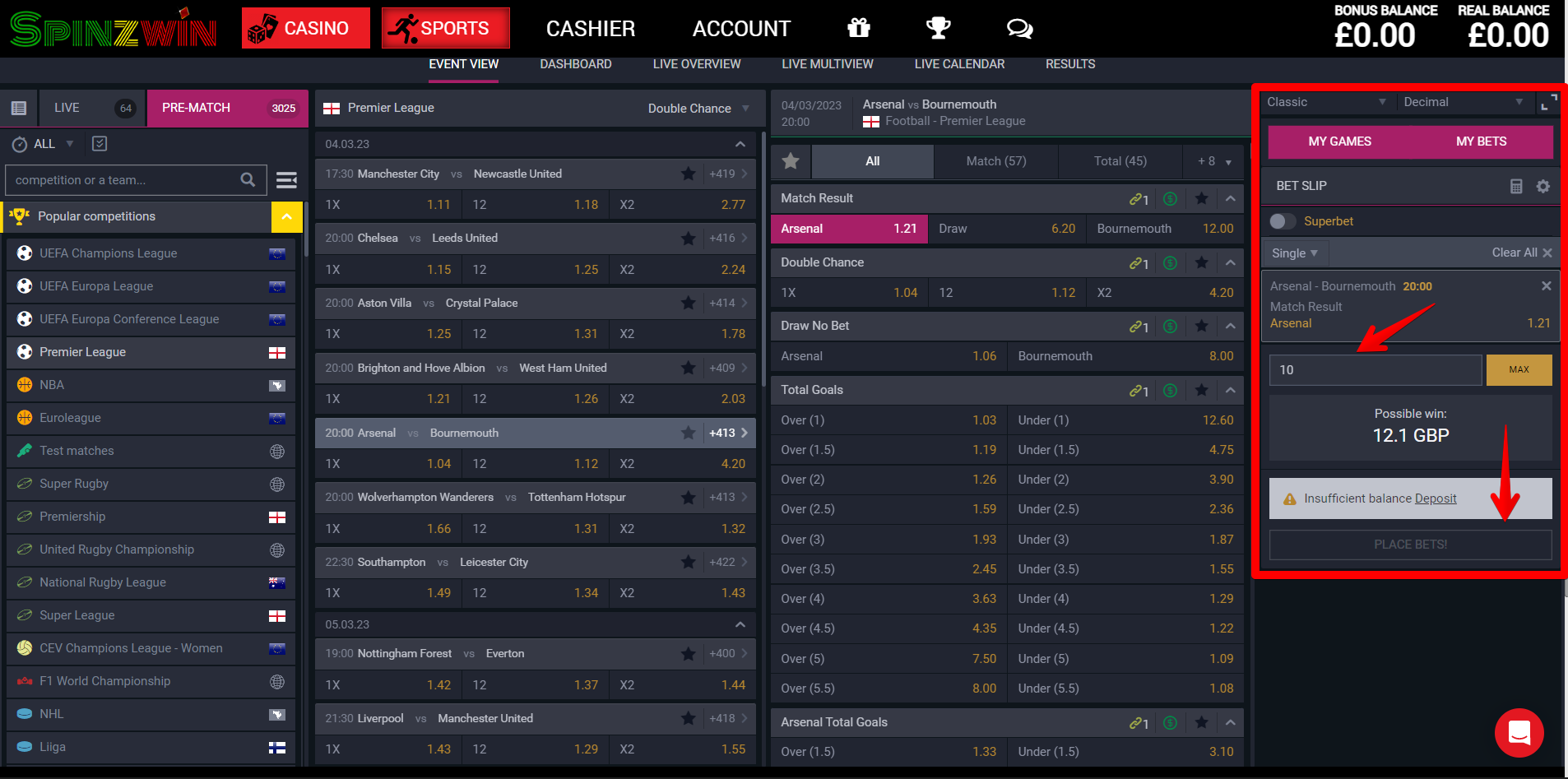
Task: Click the MAX stake button
Action: (1519, 370)
